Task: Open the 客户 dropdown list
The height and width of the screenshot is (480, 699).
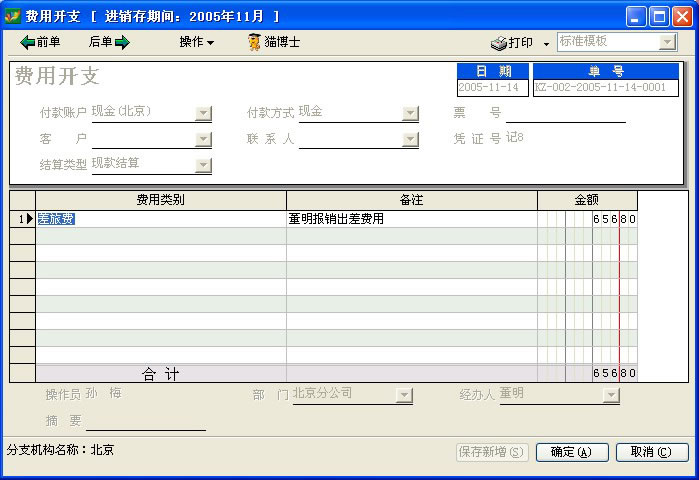Action: pyautogui.click(x=203, y=140)
